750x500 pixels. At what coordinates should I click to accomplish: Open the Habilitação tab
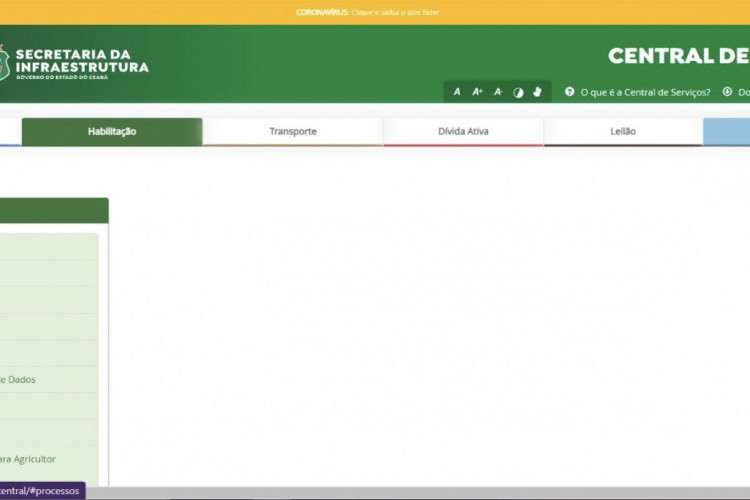pos(112,131)
